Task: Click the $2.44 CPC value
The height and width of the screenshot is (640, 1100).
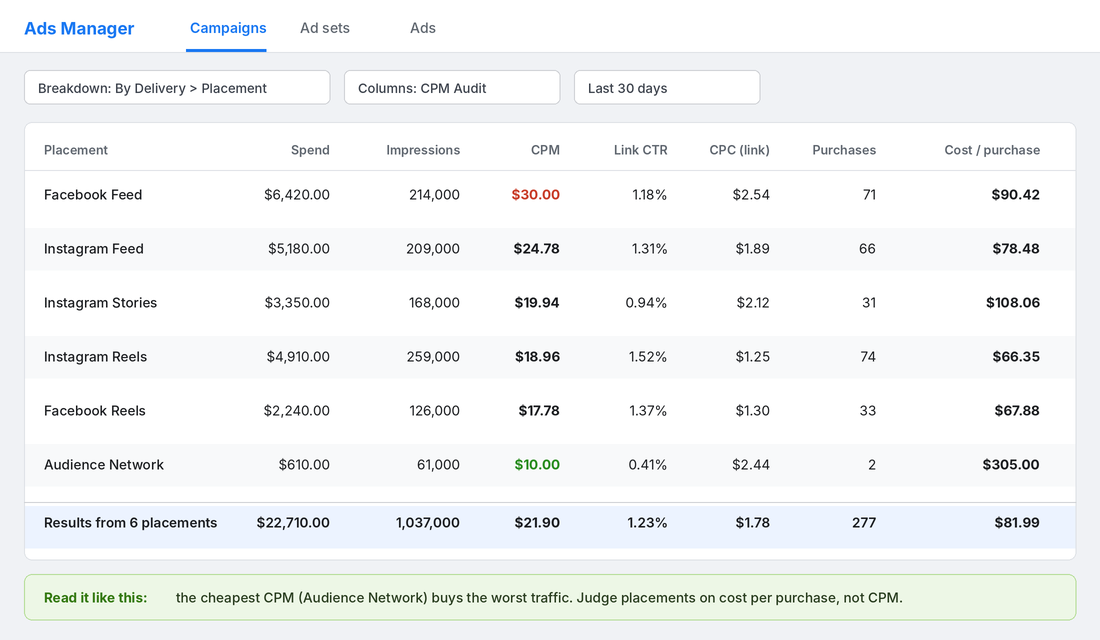Action: (751, 465)
